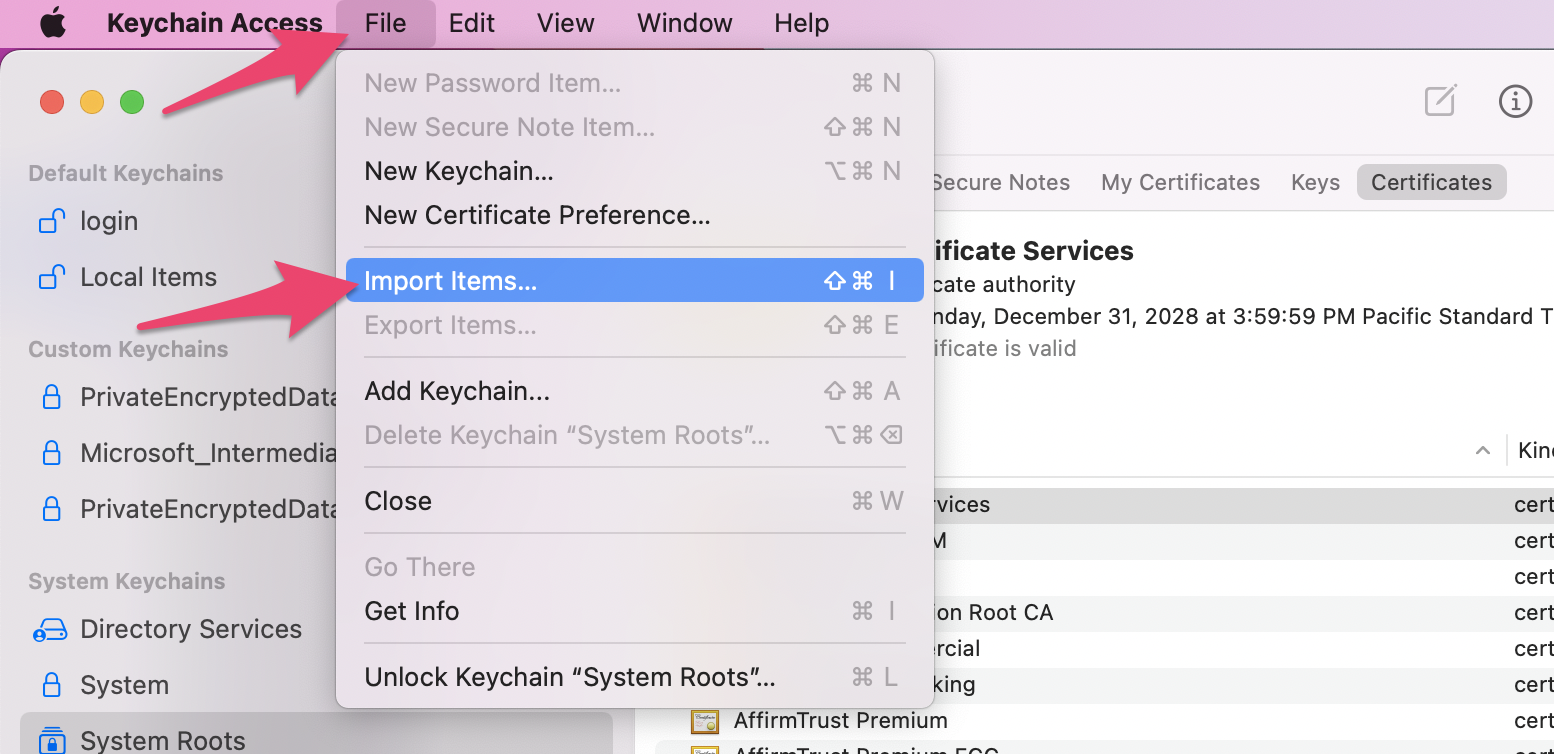1554x754 pixels.
Task: Choose Add Keychain… menu entry
Action: tap(634, 391)
